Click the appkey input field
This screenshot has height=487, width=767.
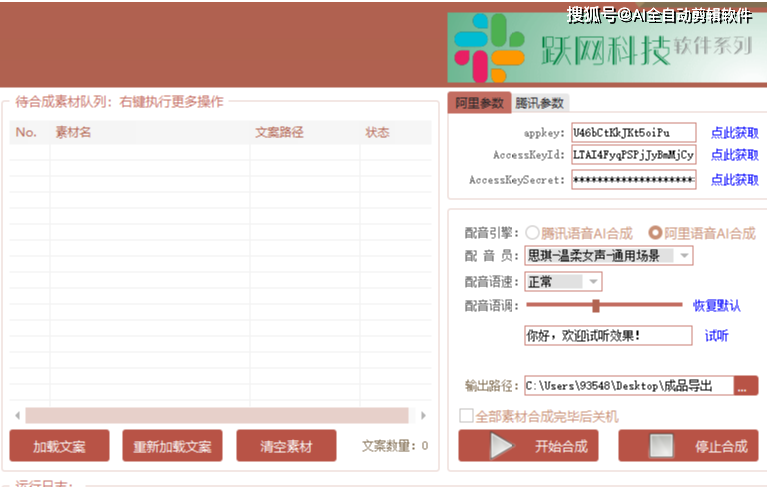[633, 133]
